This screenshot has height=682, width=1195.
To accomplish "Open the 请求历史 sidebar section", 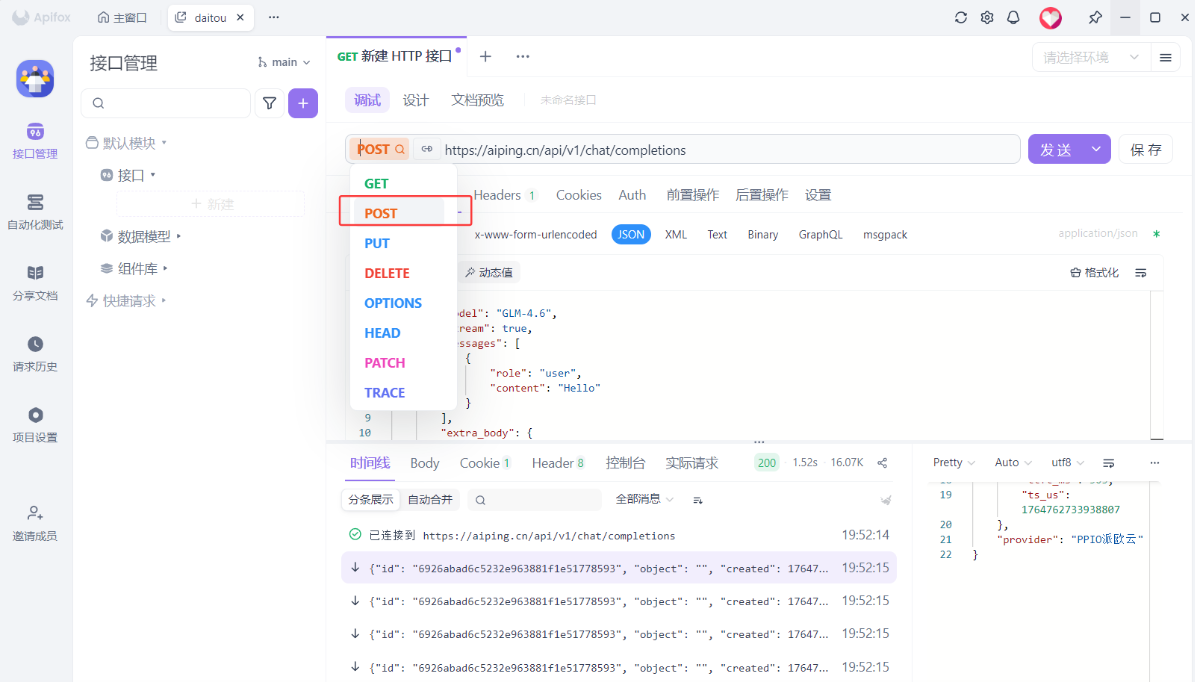I will click(x=35, y=354).
